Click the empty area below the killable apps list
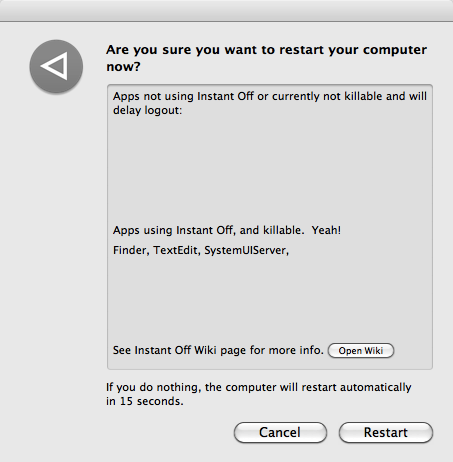This screenshot has width=453, height=462. pos(270,298)
